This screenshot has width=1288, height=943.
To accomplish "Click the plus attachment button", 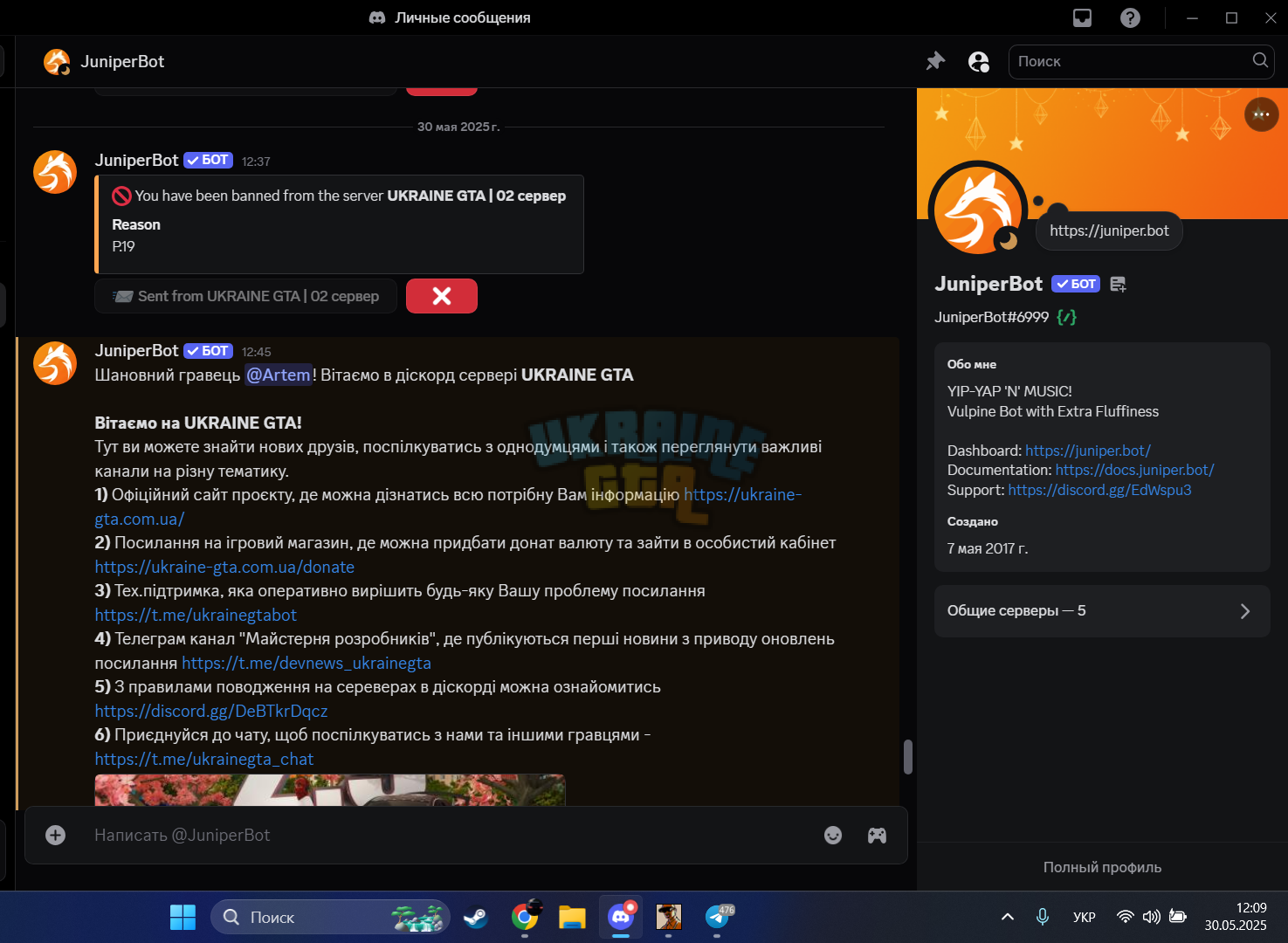I will coord(55,836).
